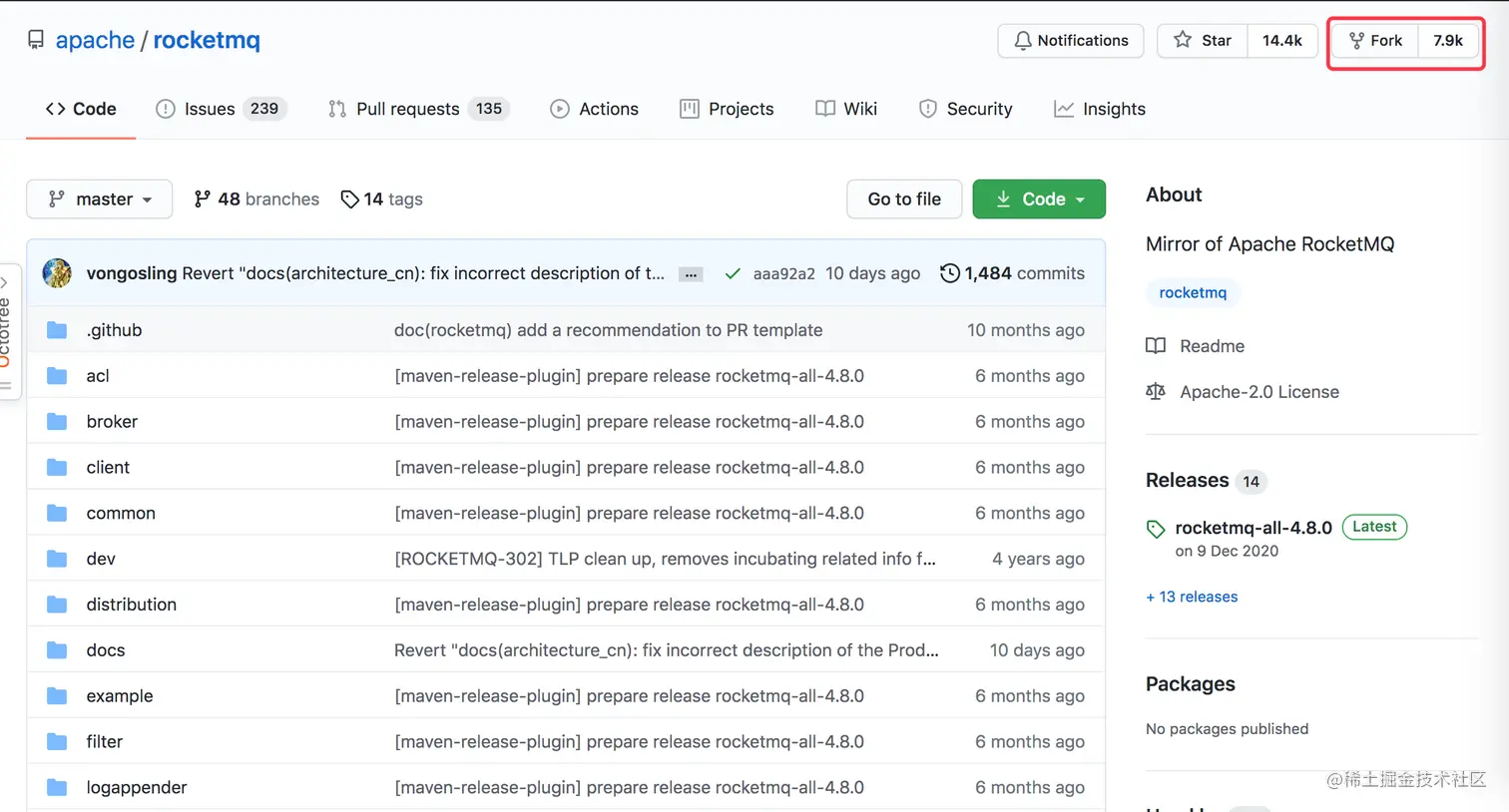Viewport: 1509px width, 812px height.
Task: Click the tags icon next to 14
Action: tap(349, 200)
